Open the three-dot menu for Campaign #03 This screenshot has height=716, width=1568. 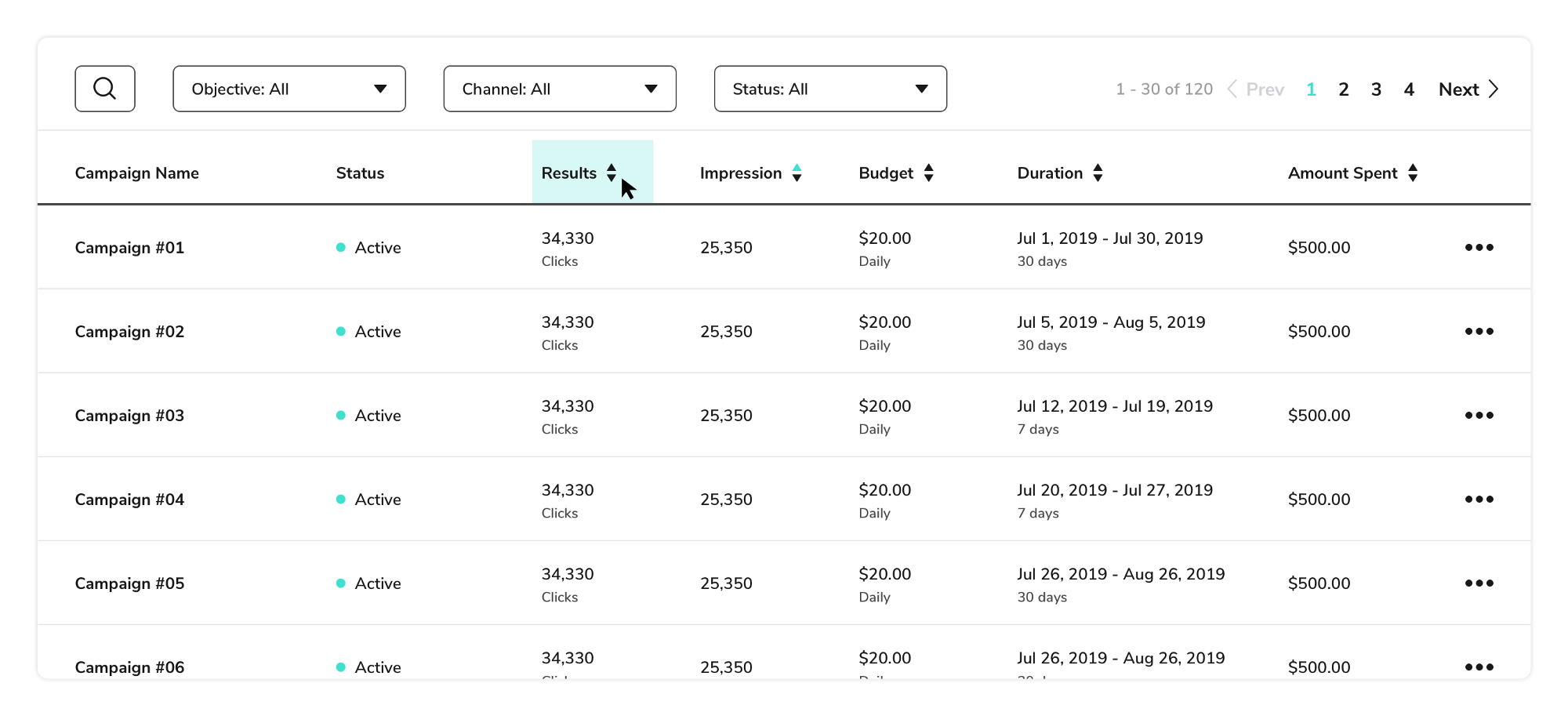(x=1479, y=416)
